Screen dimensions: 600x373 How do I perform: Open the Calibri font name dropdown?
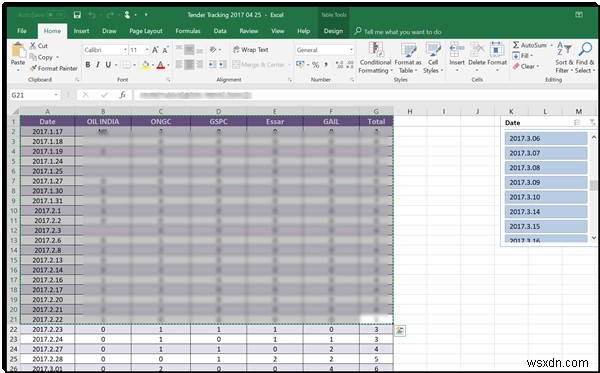tap(125, 50)
